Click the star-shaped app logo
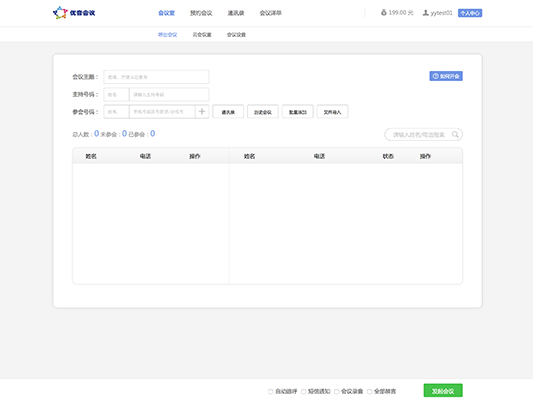Screen dimensions: 533x399 click(60, 13)
